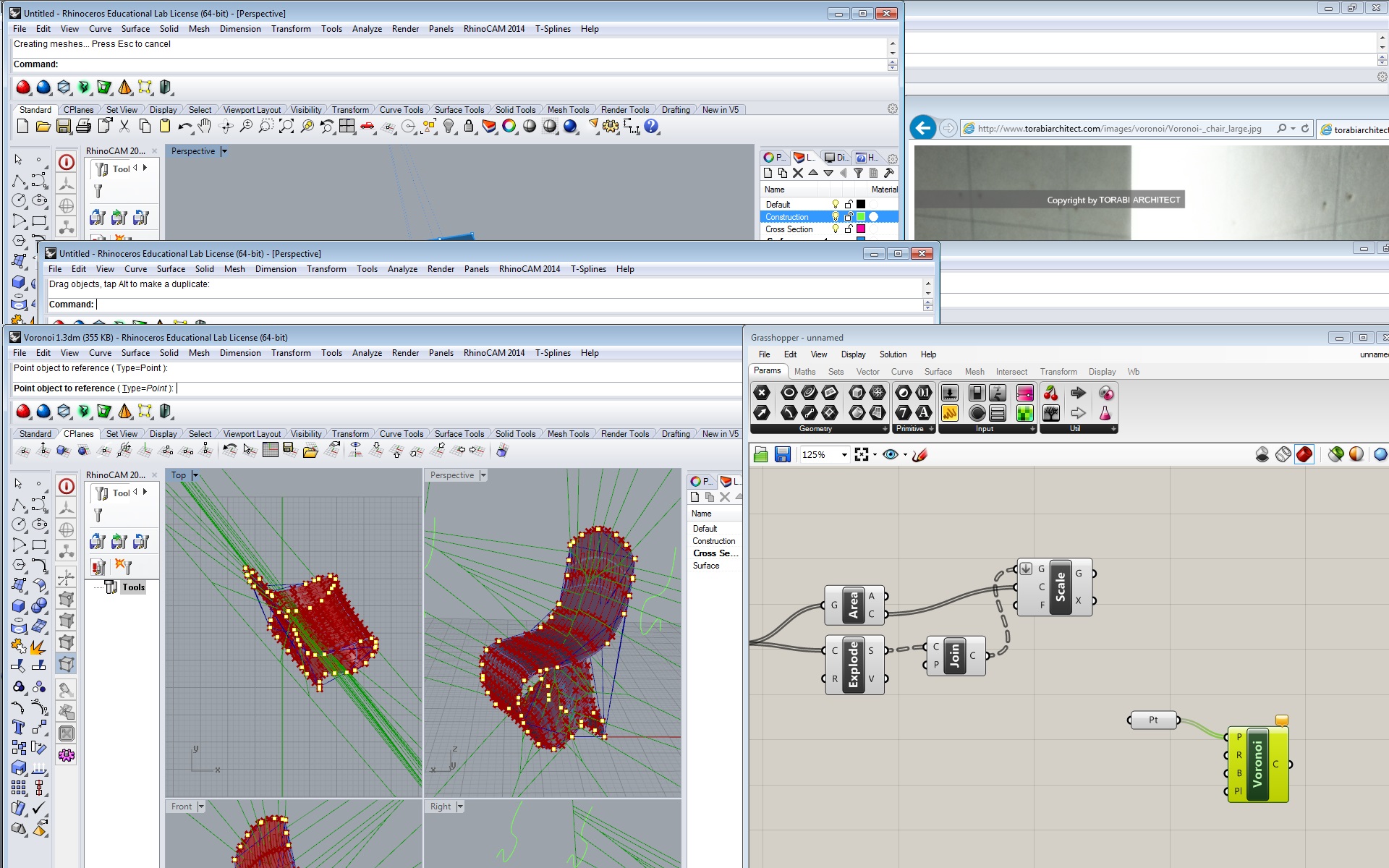The width and height of the screenshot is (1389, 868).
Task: Click the Voronoi component in Grasshopper canvas
Action: tap(1257, 765)
